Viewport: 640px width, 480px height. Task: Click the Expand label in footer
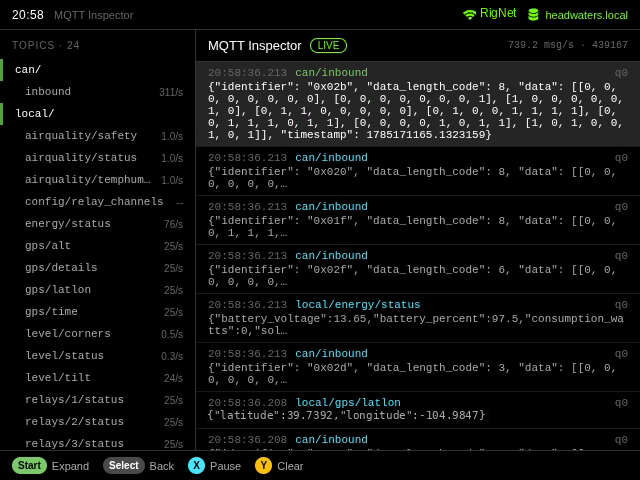[70, 466]
